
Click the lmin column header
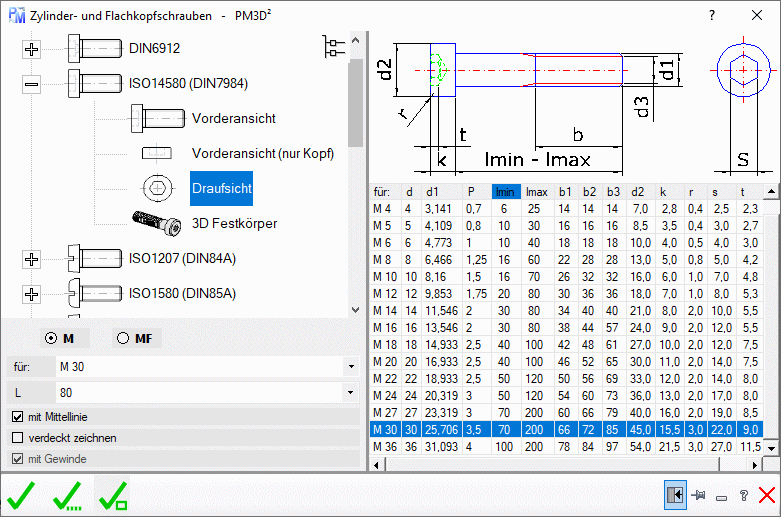pos(505,191)
